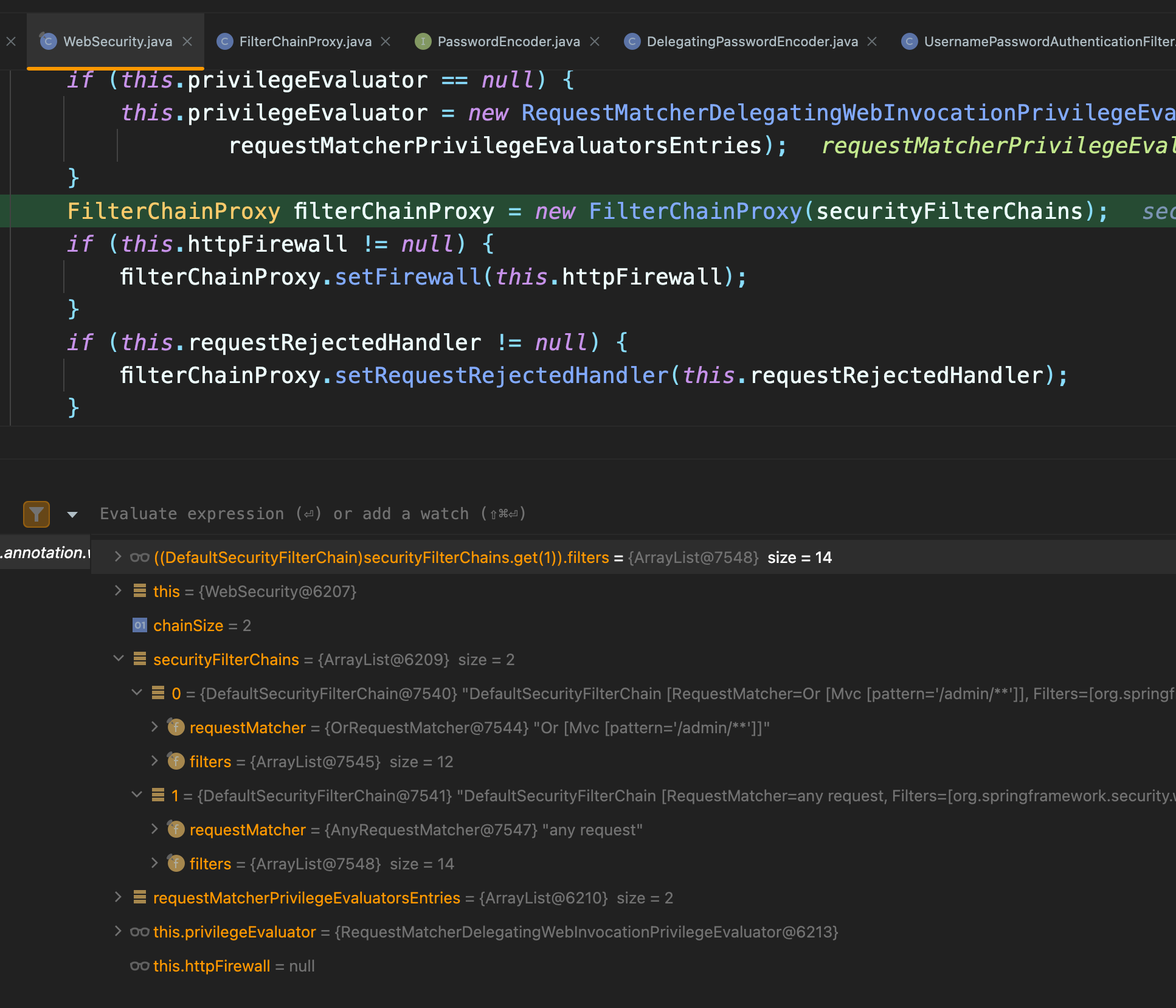Collapse filter chain element 0 node
The image size is (1176, 1008).
tap(137, 693)
